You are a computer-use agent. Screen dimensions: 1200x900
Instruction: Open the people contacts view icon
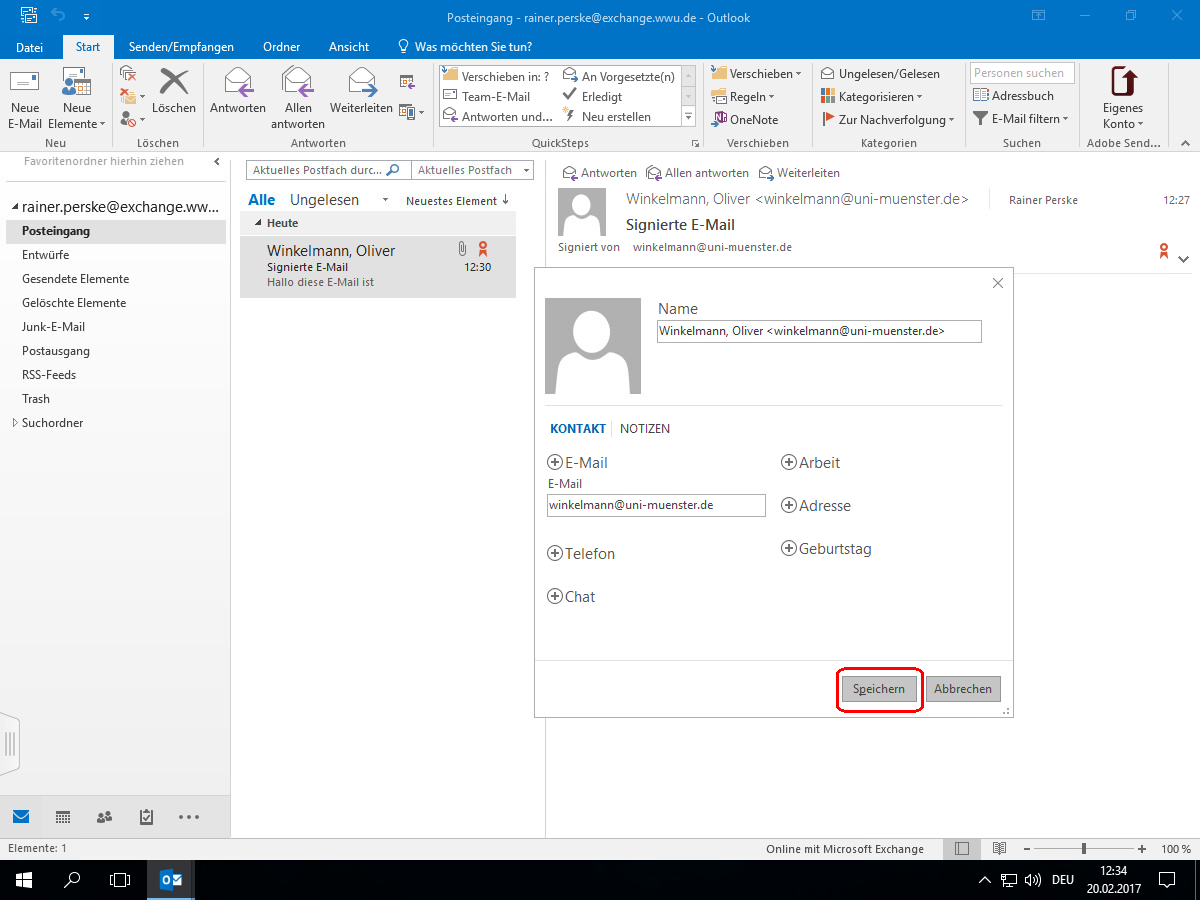coord(105,817)
